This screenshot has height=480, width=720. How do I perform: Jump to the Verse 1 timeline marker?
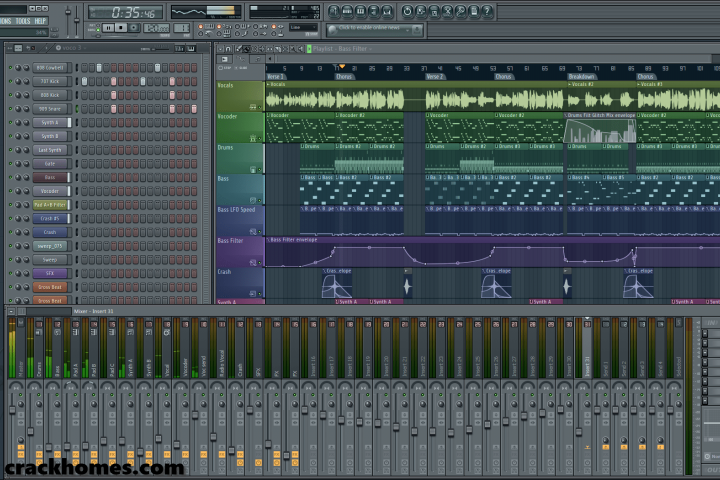[x=276, y=77]
